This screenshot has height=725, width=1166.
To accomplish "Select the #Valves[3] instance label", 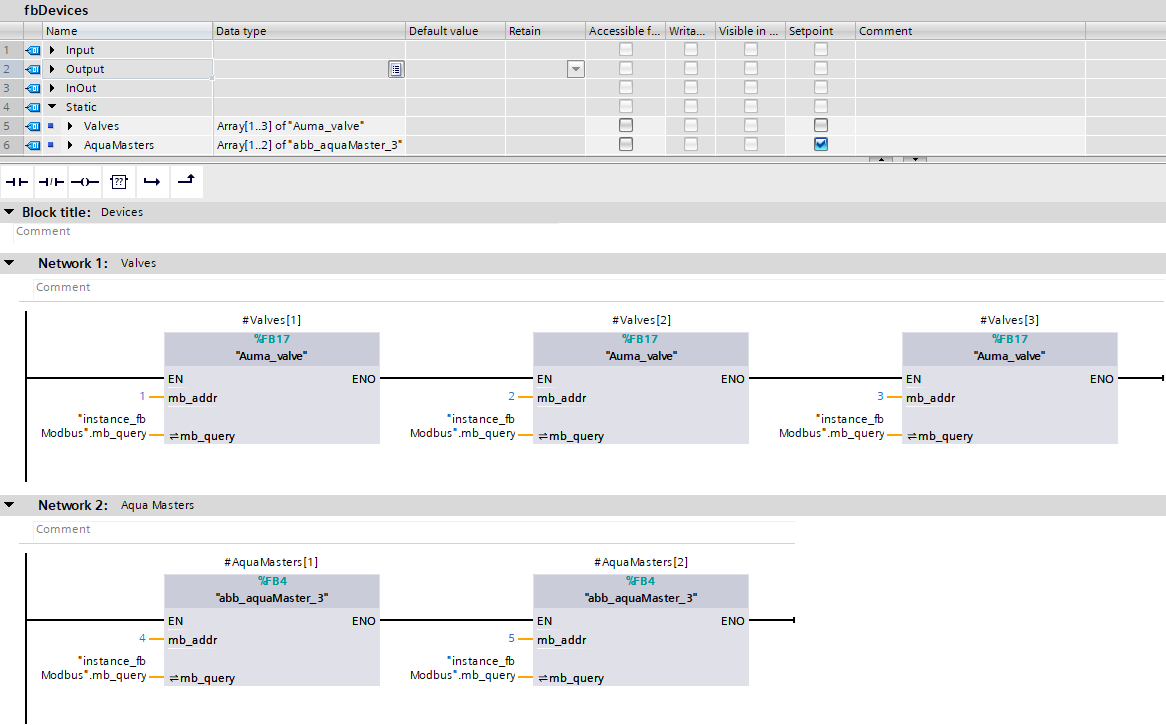I will click(x=1009, y=320).
